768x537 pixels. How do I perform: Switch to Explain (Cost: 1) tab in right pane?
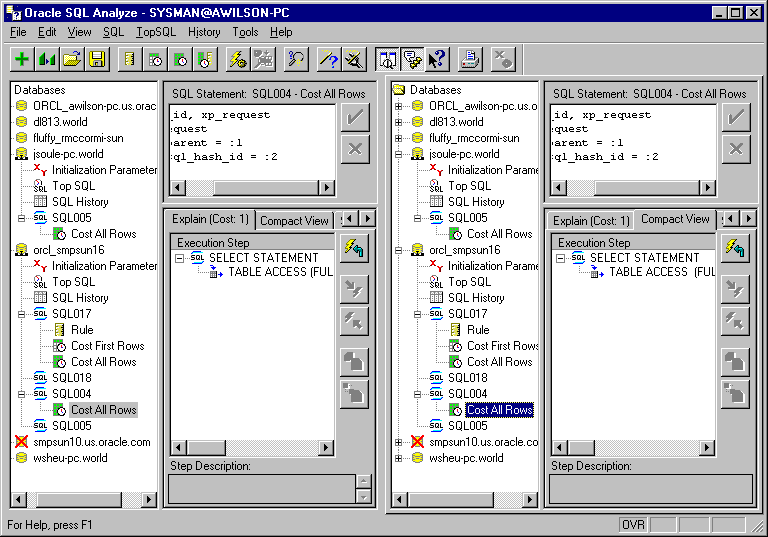click(x=590, y=220)
